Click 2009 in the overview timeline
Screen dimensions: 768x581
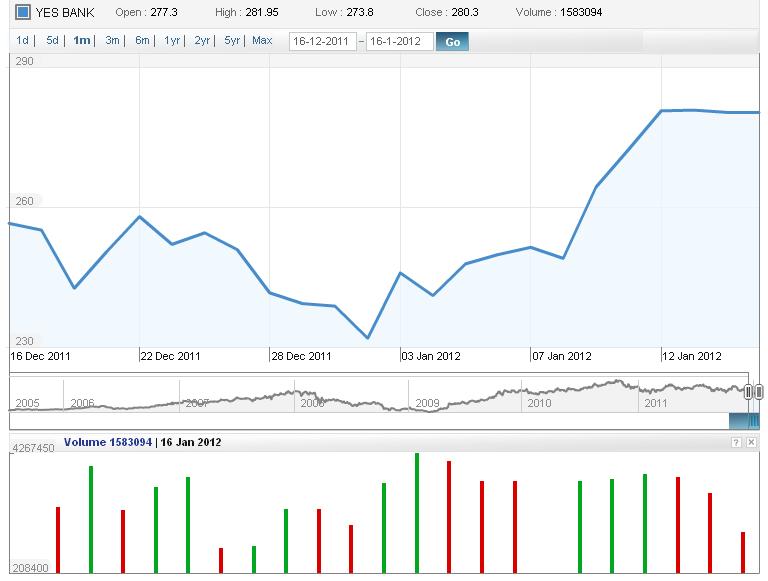427,403
